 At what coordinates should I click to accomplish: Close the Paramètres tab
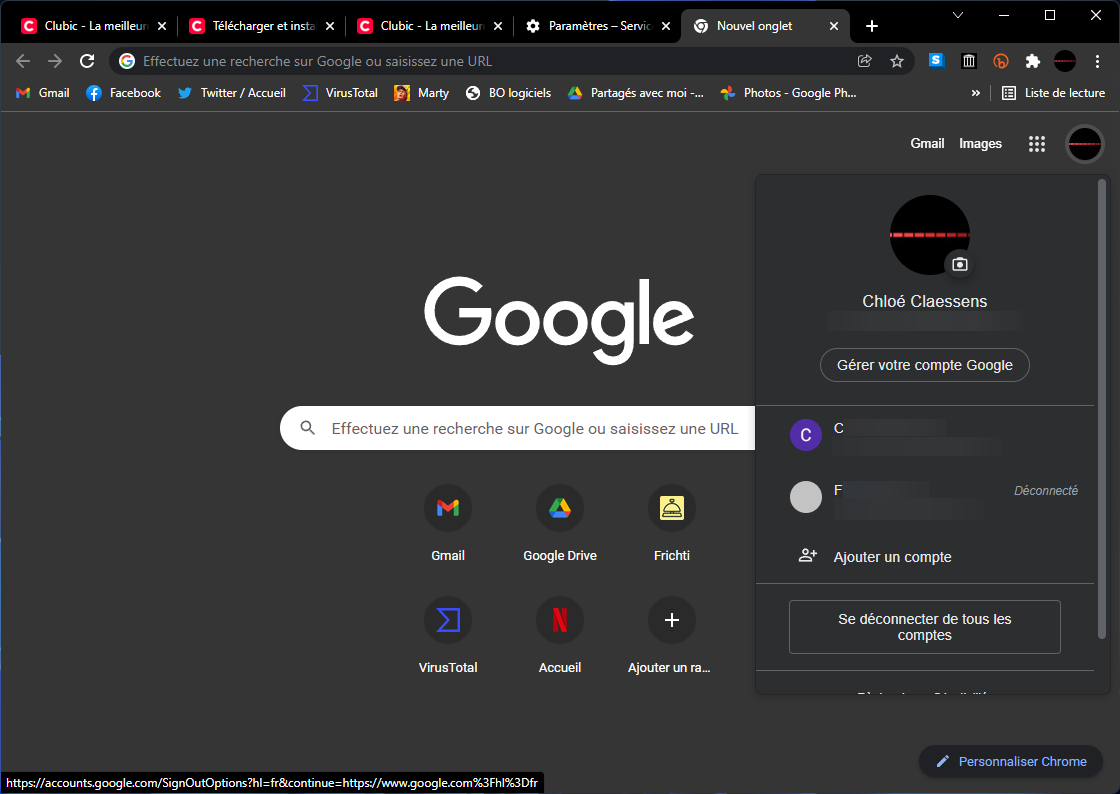click(666, 26)
